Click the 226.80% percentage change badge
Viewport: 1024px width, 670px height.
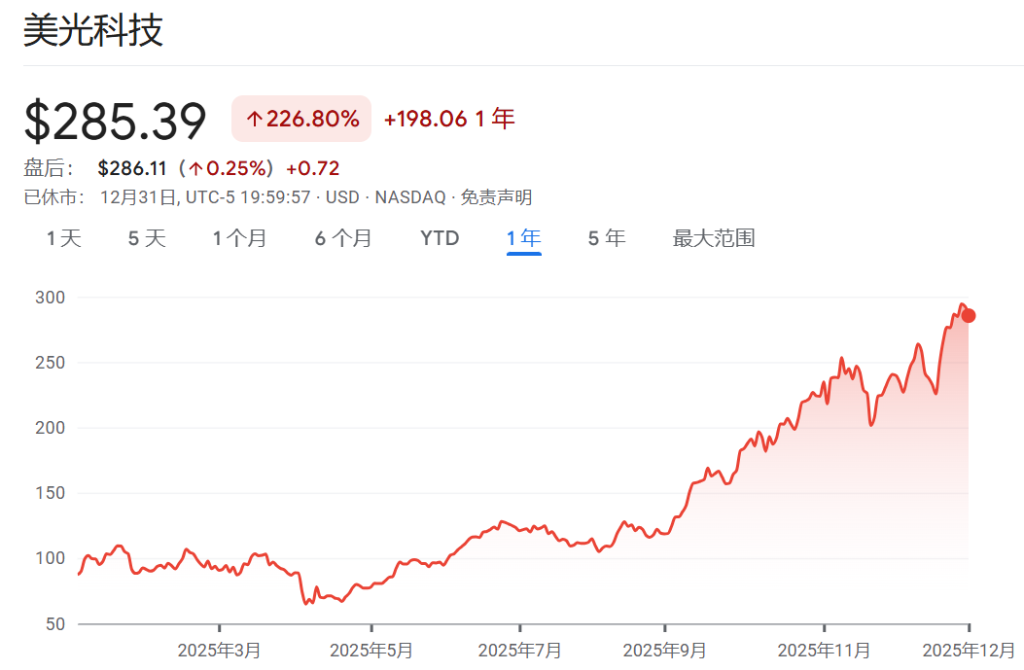pyautogui.click(x=300, y=119)
